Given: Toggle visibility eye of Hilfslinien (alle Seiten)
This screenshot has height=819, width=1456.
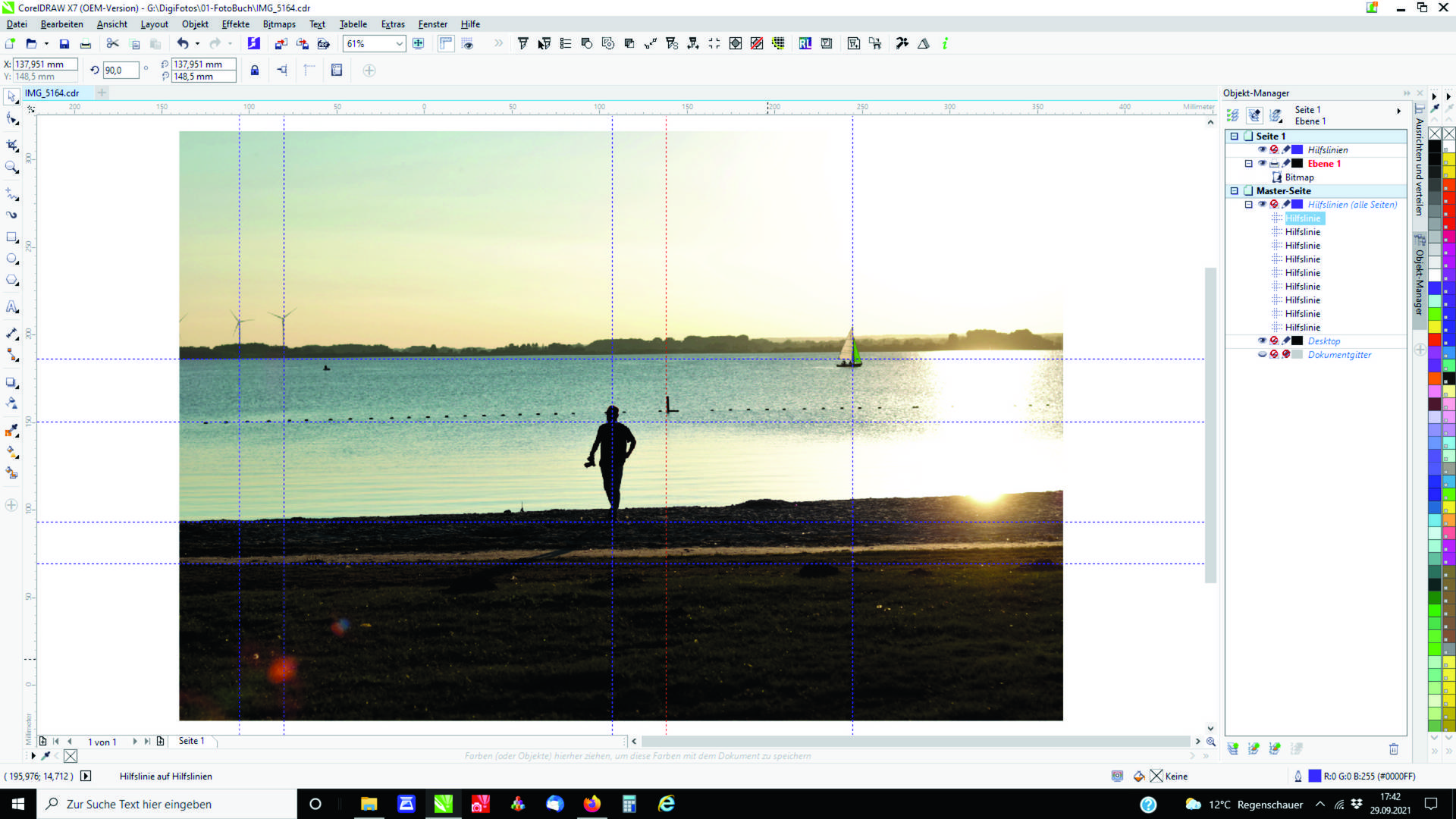Looking at the screenshot, I should (x=1263, y=205).
